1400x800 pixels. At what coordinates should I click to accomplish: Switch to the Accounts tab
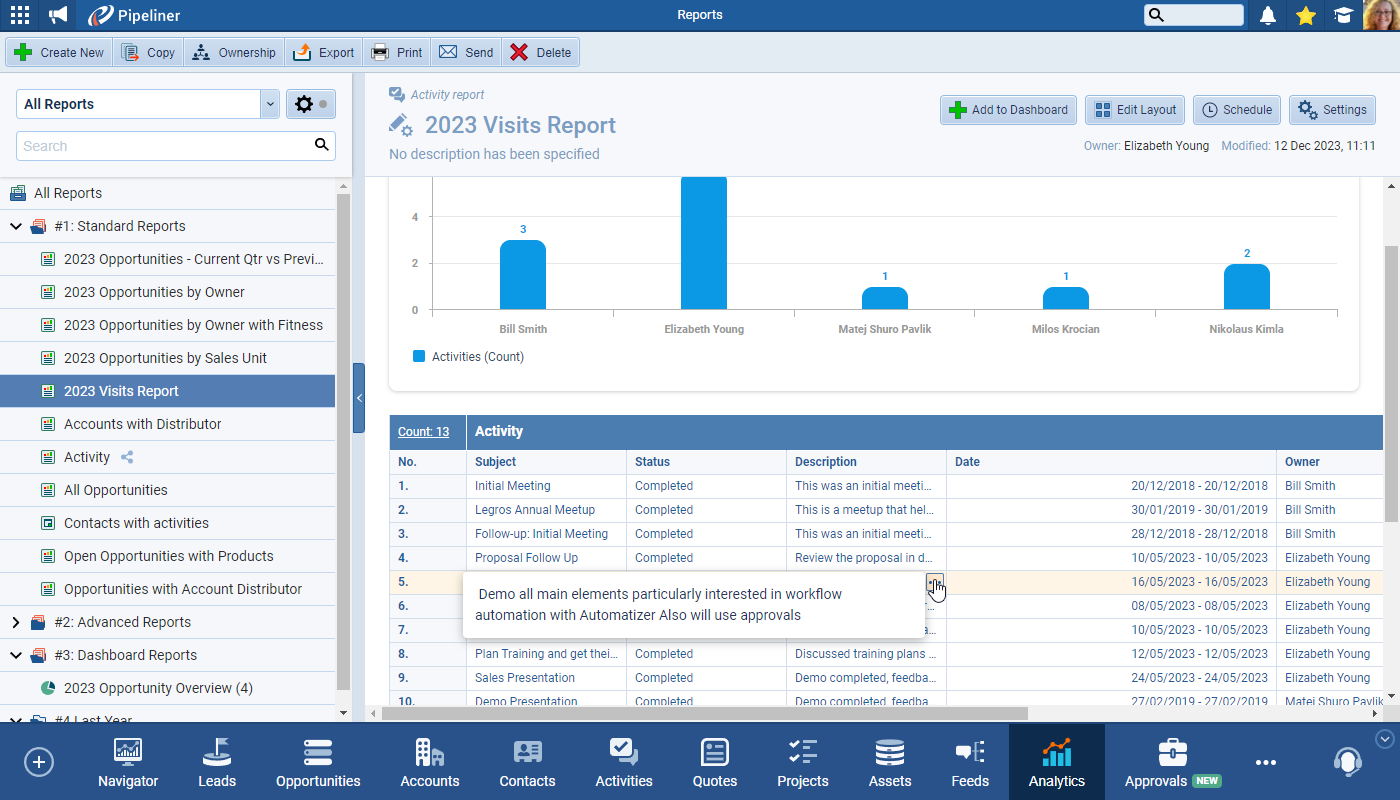click(x=430, y=764)
